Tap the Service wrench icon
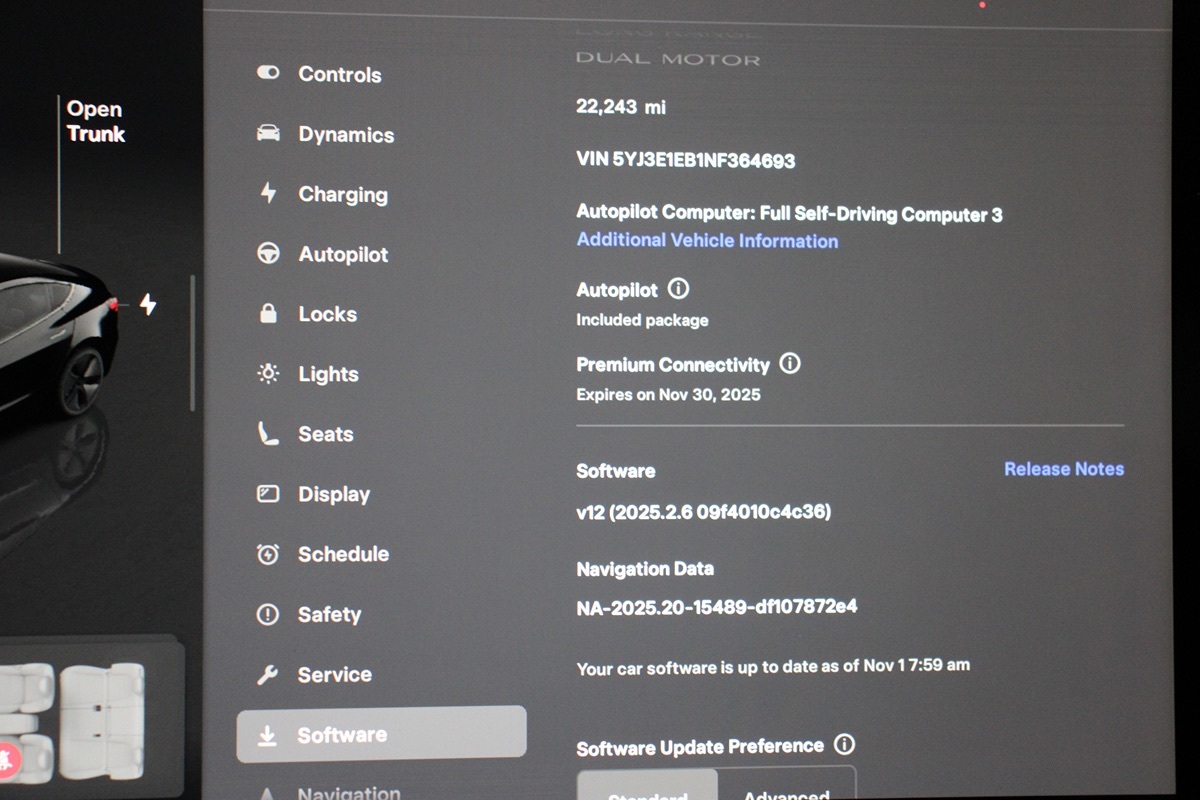Viewport: 1200px width, 800px height. (267, 675)
